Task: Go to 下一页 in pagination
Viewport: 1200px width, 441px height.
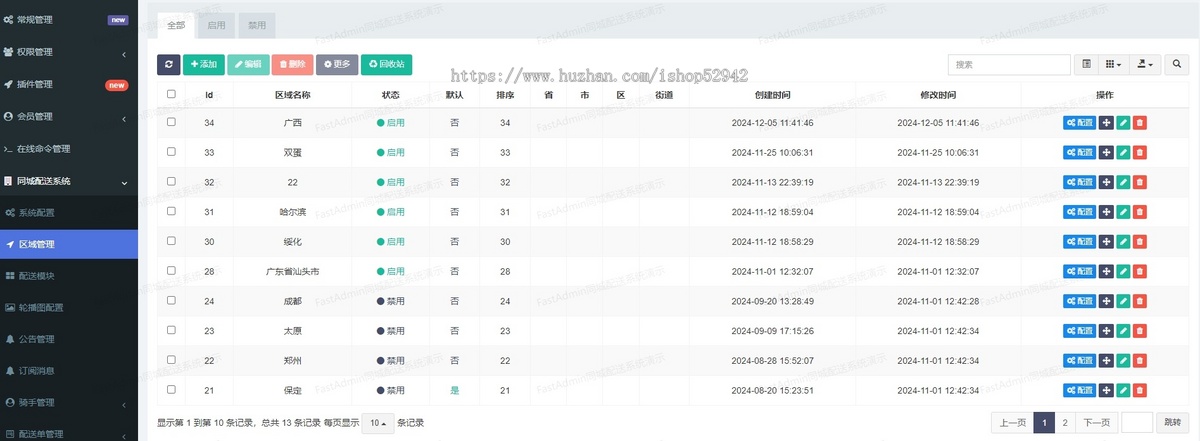Action: tap(1097, 423)
